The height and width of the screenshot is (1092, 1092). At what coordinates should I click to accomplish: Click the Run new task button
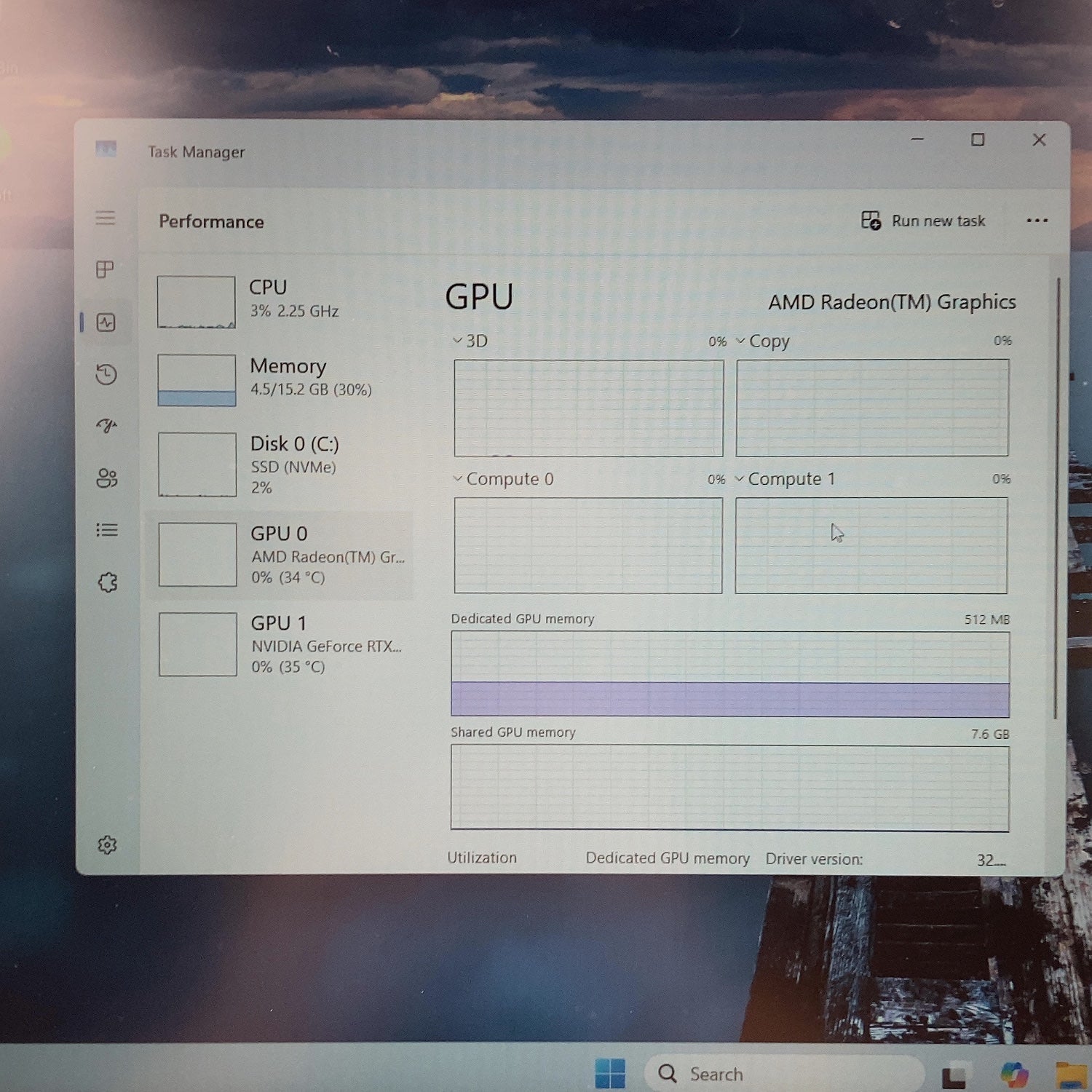[923, 221]
